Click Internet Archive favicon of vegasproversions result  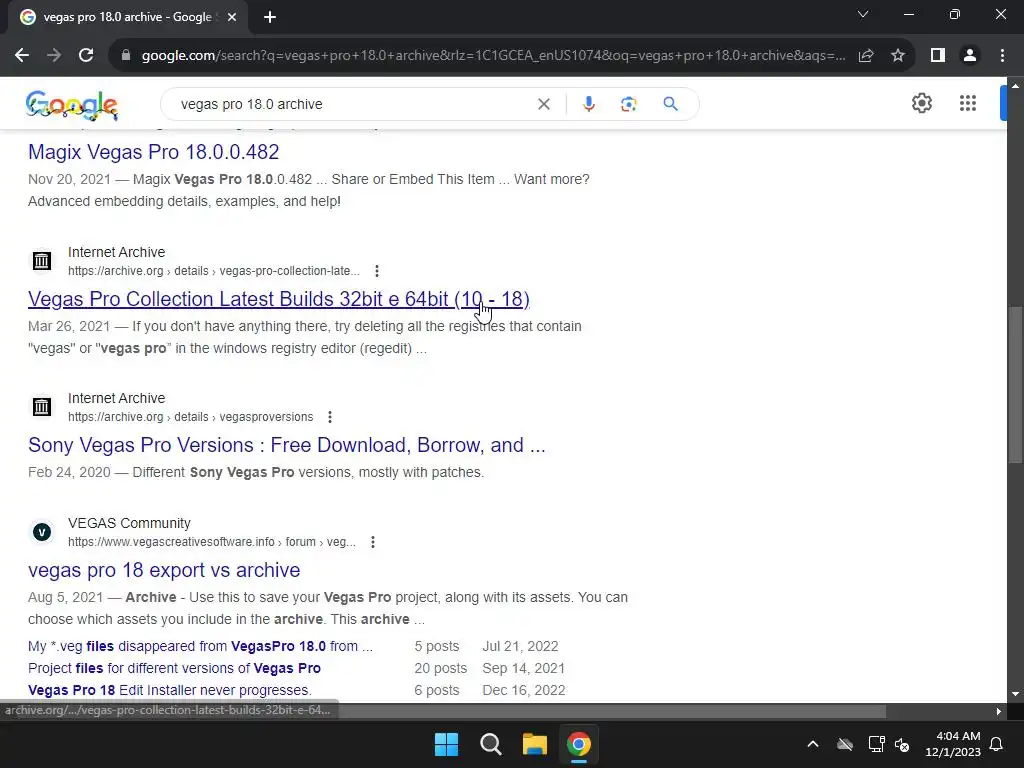tap(42, 407)
